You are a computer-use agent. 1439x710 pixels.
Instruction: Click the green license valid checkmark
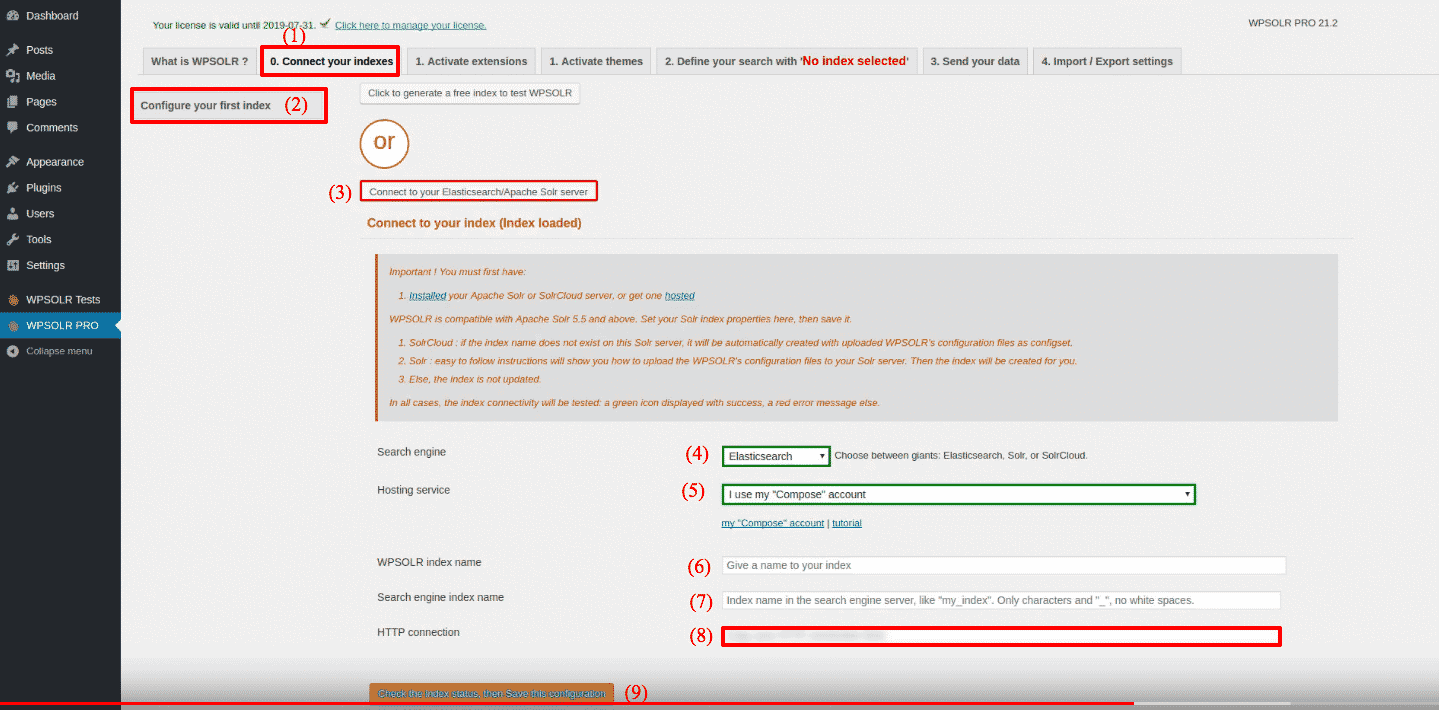325,23
